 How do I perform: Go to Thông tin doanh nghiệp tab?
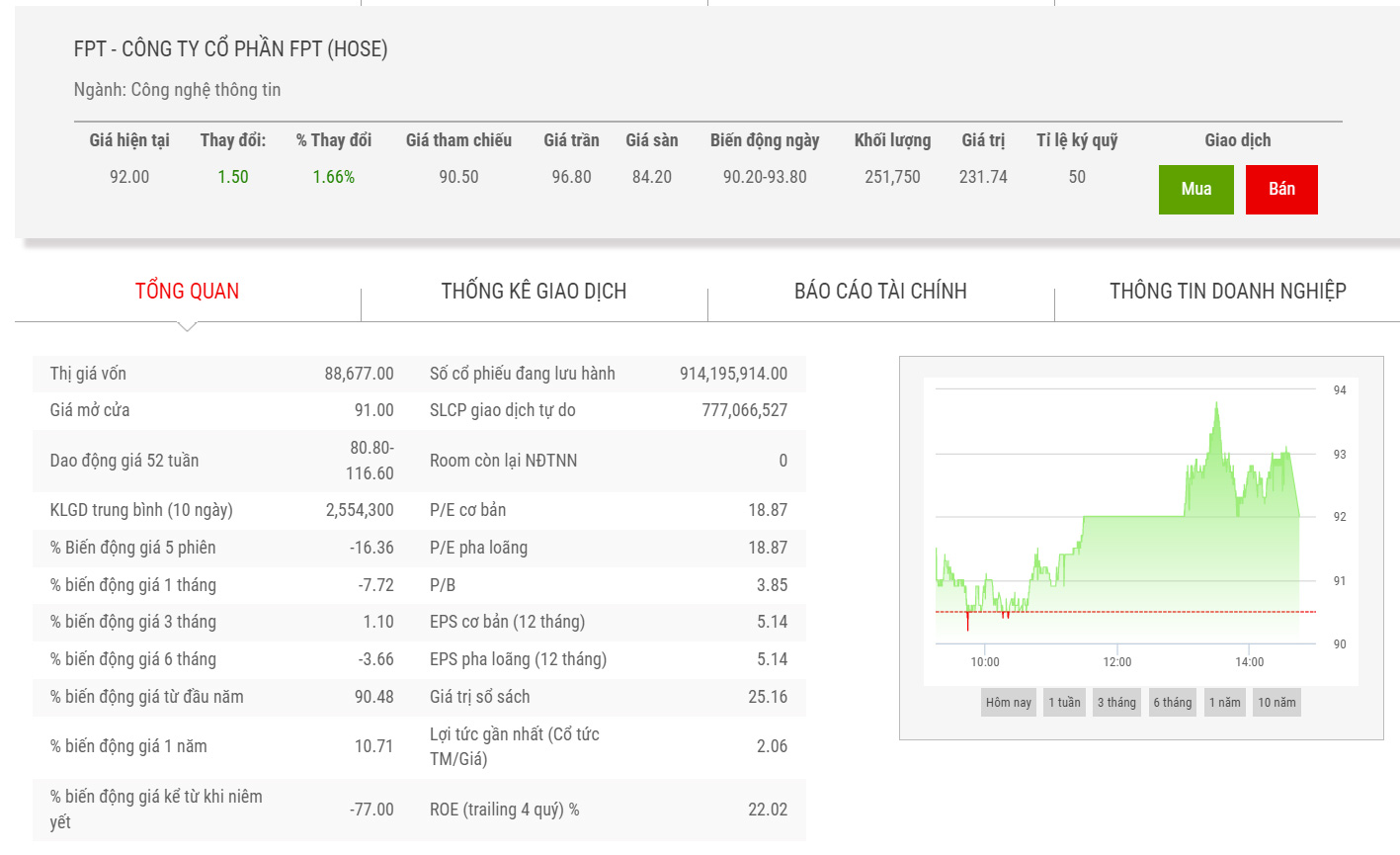coord(1227,291)
